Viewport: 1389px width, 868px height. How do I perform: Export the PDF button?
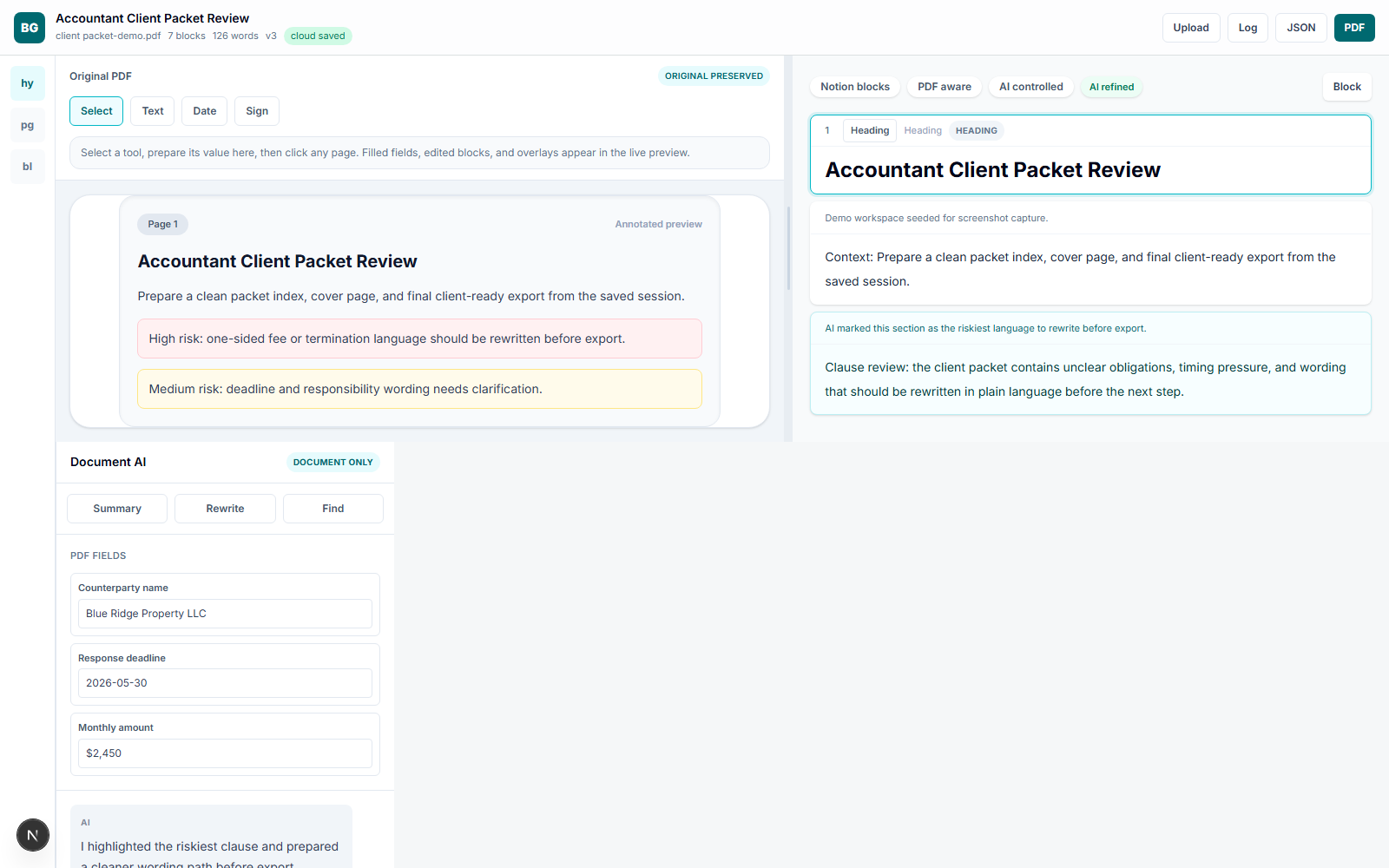click(x=1354, y=28)
